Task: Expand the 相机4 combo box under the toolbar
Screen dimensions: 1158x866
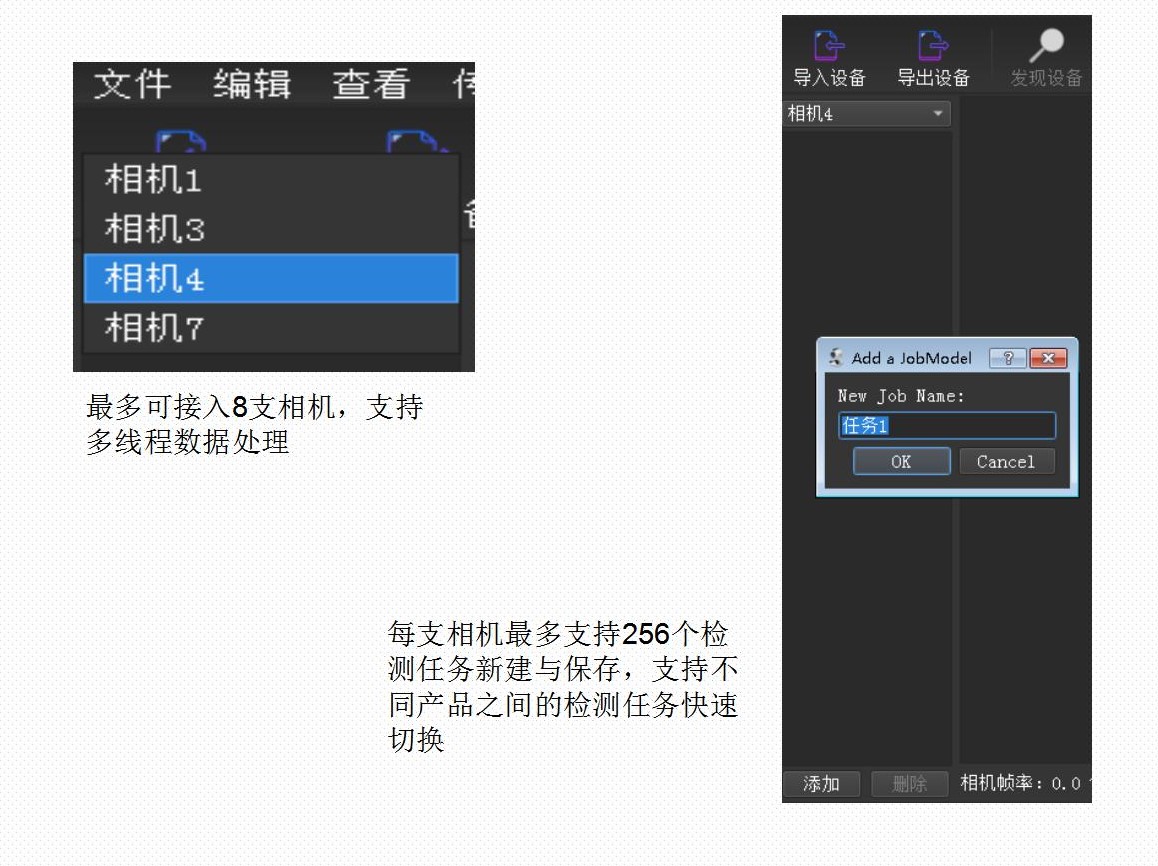Action: pos(937,114)
